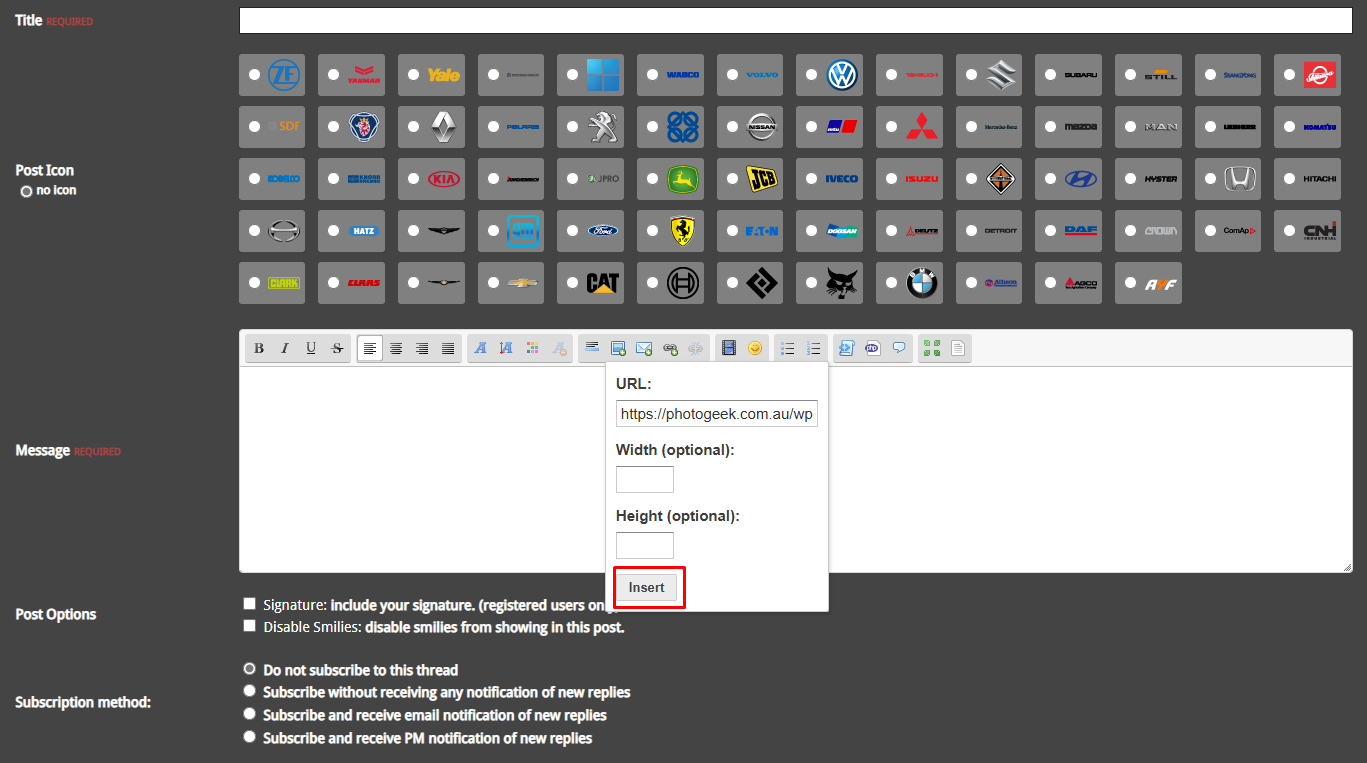Viewport: 1367px width, 763px height.
Task: Choose the Honda post icon
Action: pos(1210,179)
